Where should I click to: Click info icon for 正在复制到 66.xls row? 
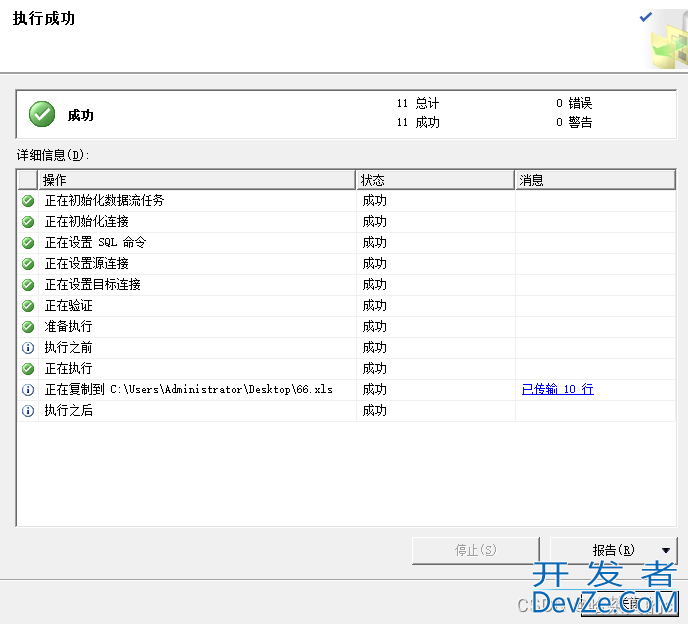click(x=28, y=390)
